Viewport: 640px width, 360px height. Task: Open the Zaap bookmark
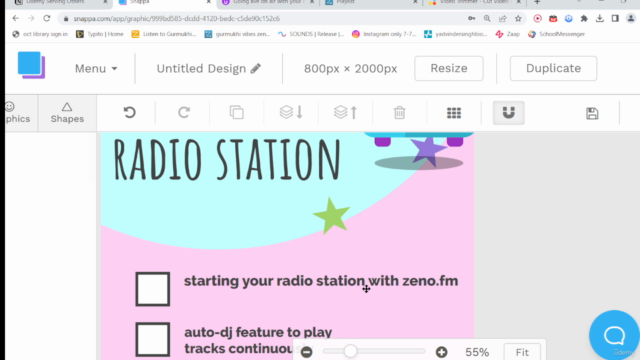(508, 34)
